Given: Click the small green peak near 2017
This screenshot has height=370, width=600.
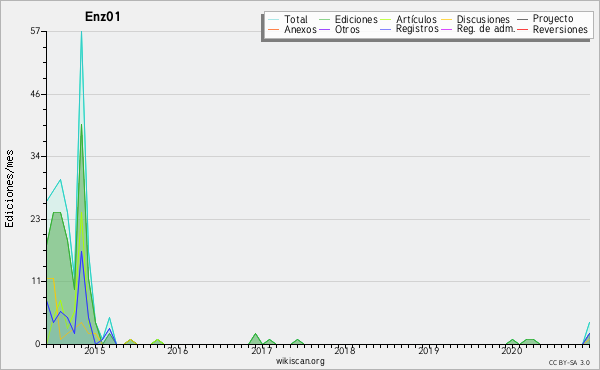Looking at the screenshot, I should tap(256, 338).
